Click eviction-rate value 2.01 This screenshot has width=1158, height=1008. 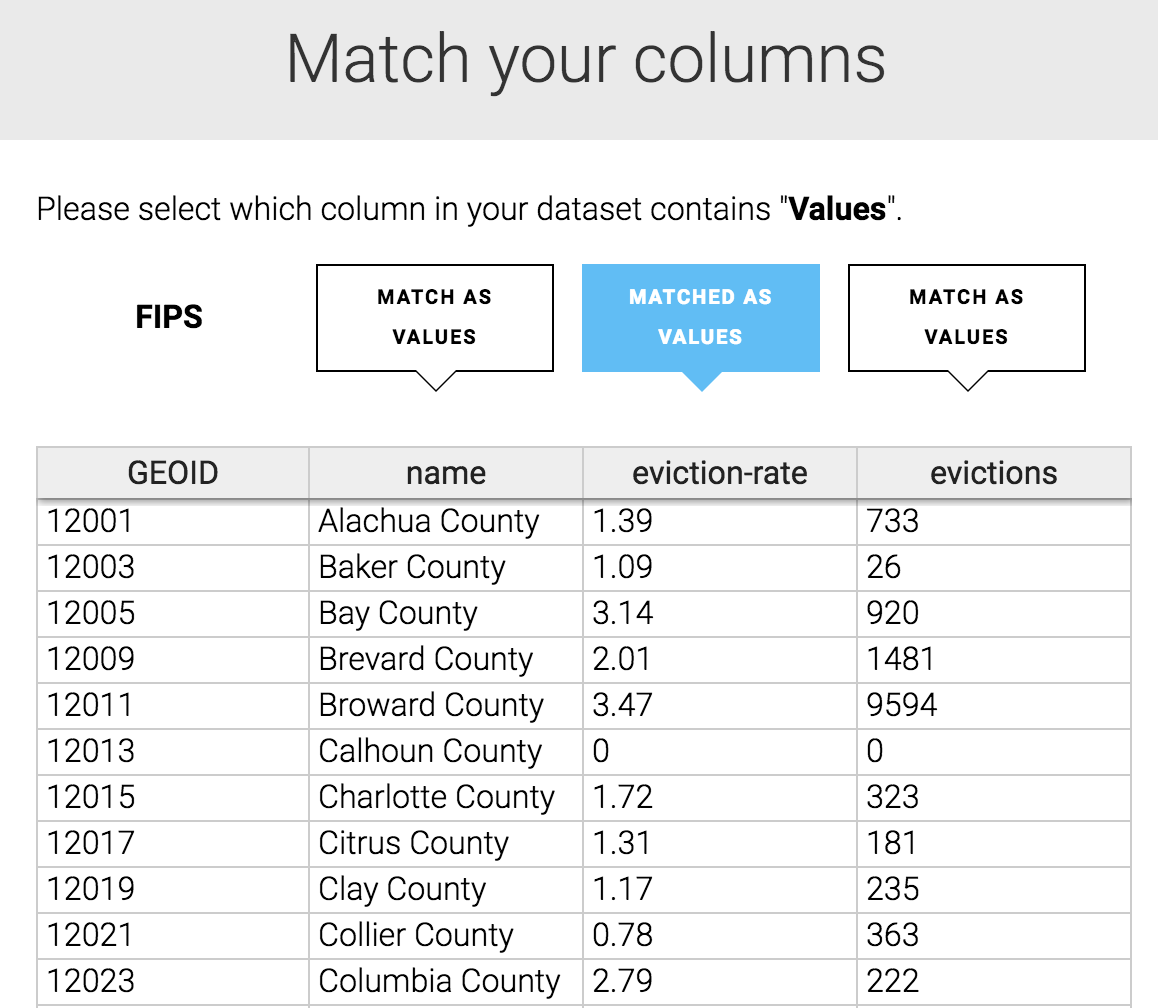pyautogui.click(x=621, y=659)
